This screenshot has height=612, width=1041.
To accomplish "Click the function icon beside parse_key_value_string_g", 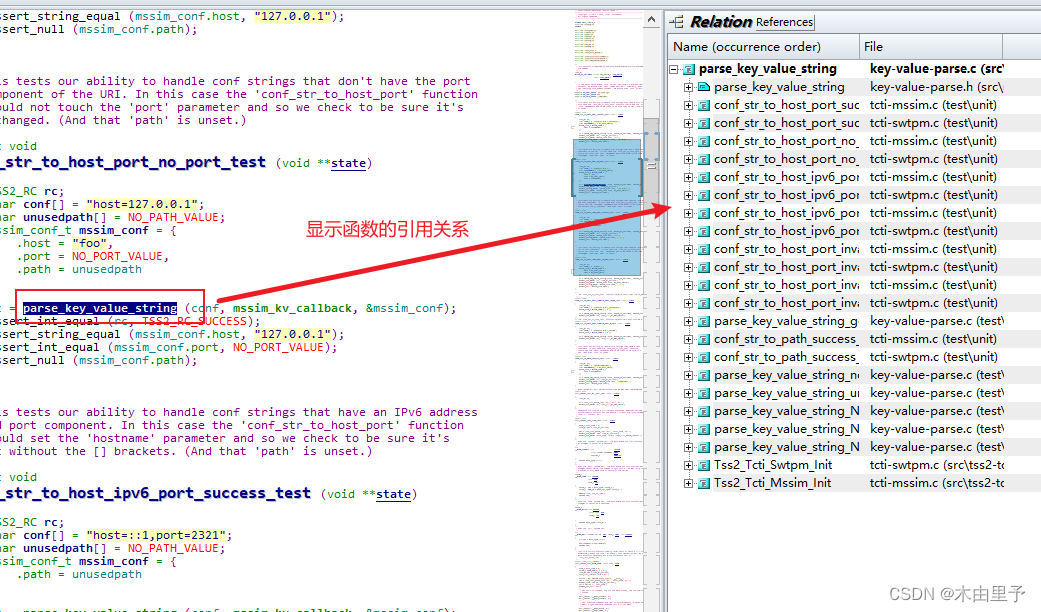I will pyautogui.click(x=703, y=320).
